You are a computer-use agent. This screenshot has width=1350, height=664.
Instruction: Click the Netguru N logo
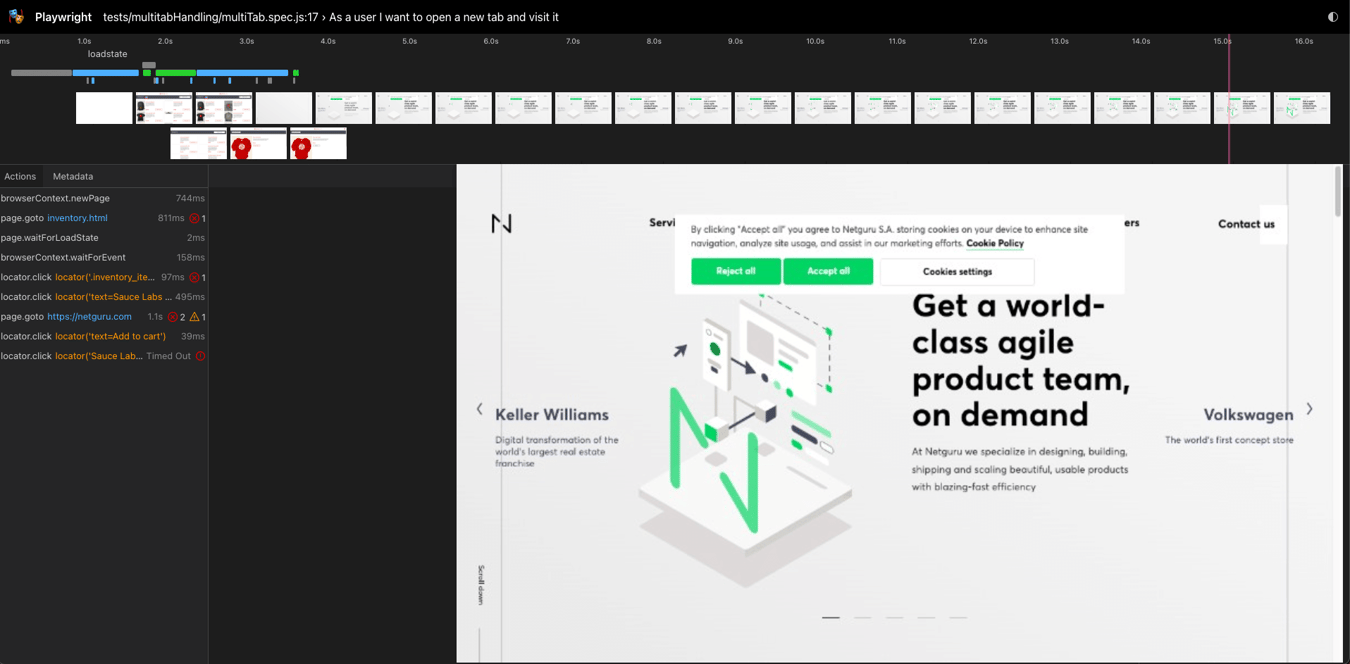(x=501, y=224)
